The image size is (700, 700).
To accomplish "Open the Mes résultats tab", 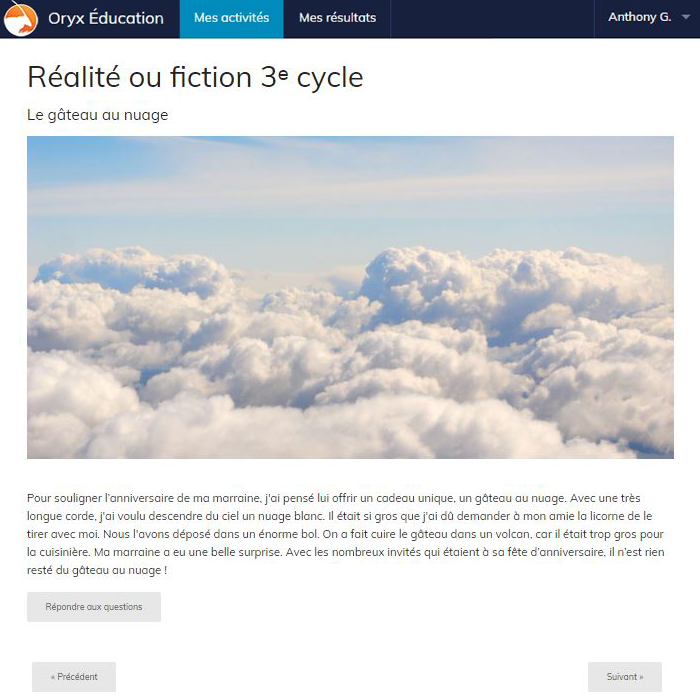I will pyautogui.click(x=337, y=18).
